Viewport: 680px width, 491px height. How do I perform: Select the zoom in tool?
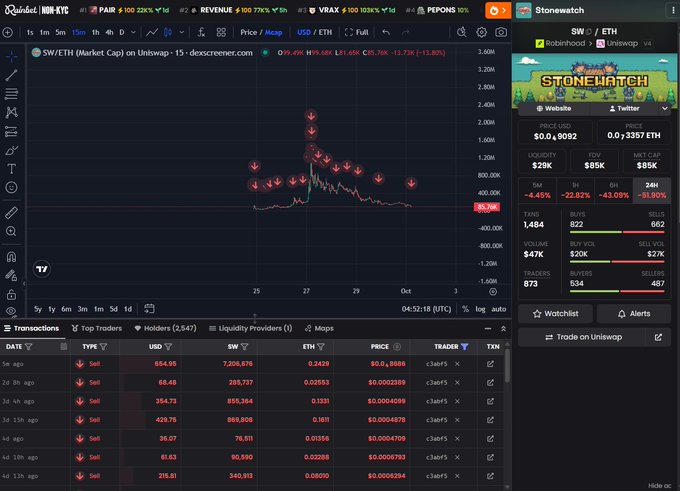point(12,231)
